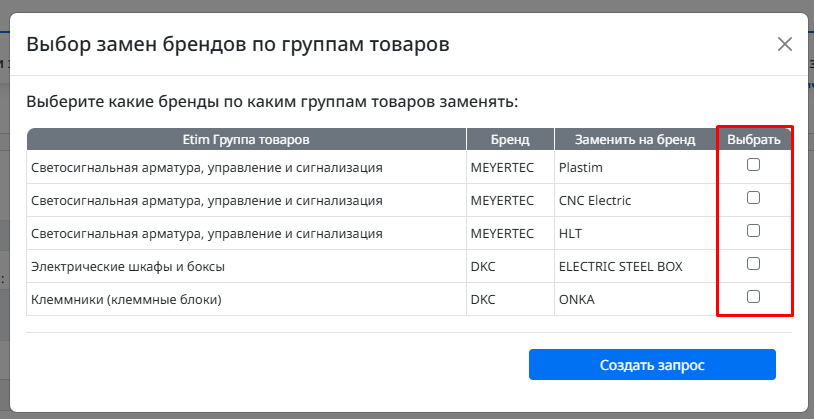This screenshot has height=419, width=814.
Task: Enable the CNC Electric replacement checkbox
Action: (x=753, y=198)
